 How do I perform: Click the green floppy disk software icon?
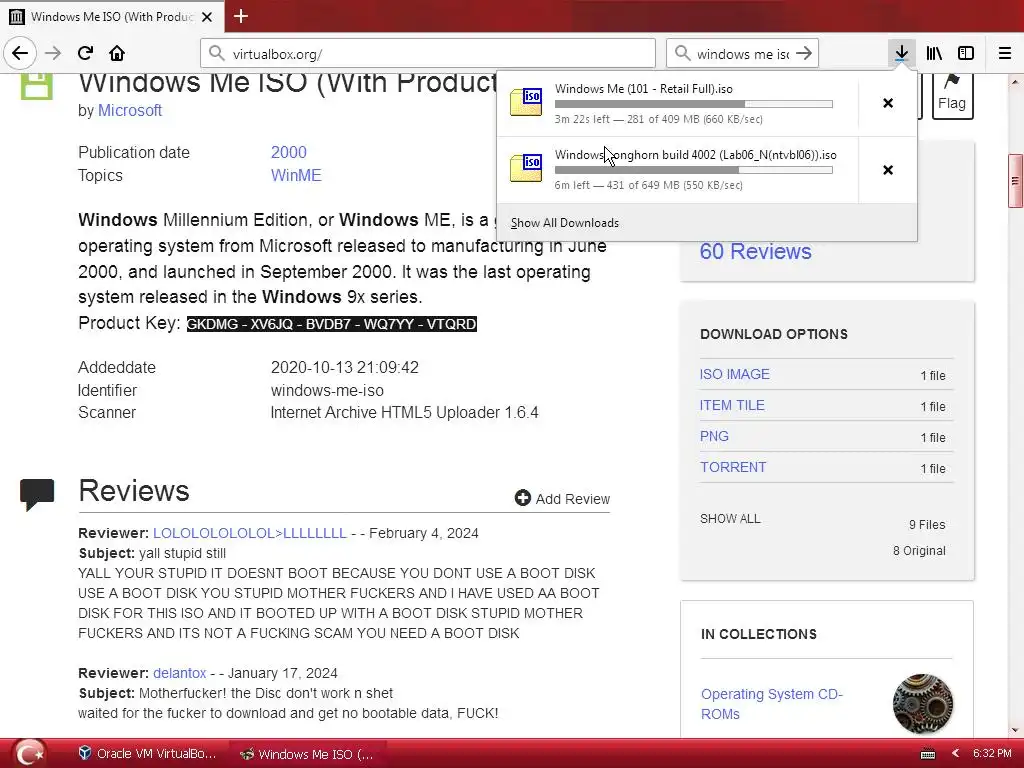click(x=37, y=86)
